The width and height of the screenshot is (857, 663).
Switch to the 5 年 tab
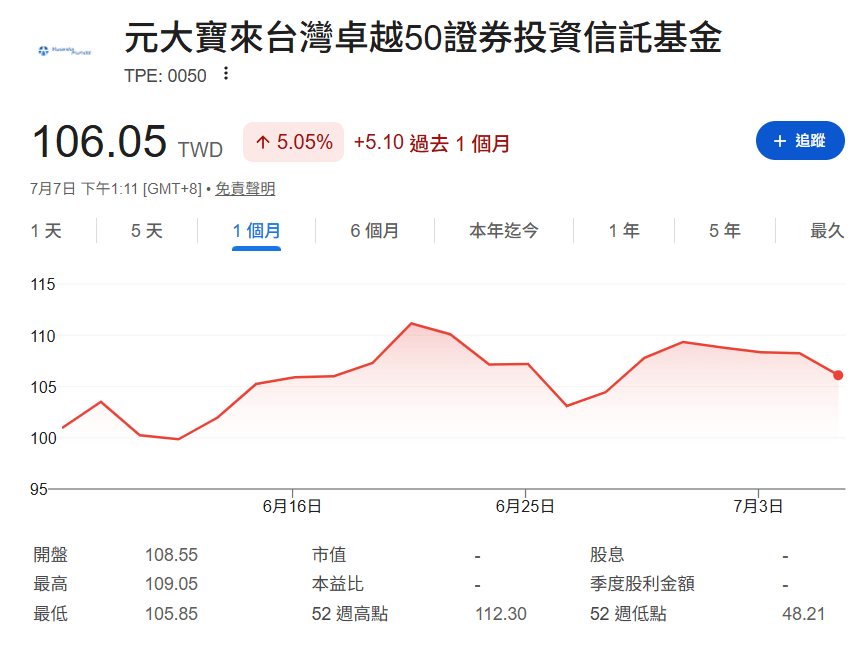click(725, 231)
